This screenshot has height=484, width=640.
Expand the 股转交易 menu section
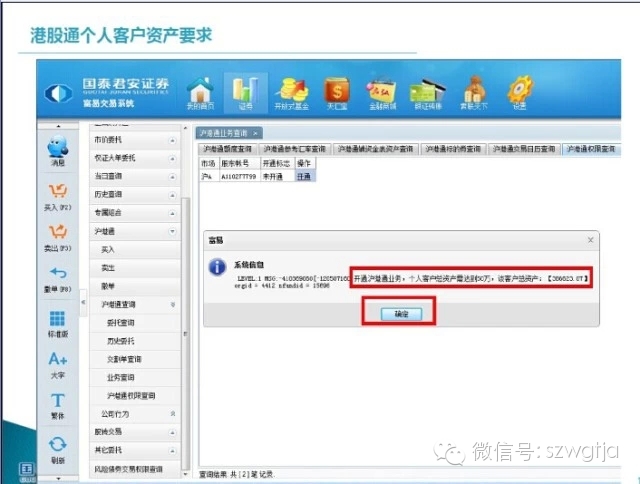(x=172, y=432)
